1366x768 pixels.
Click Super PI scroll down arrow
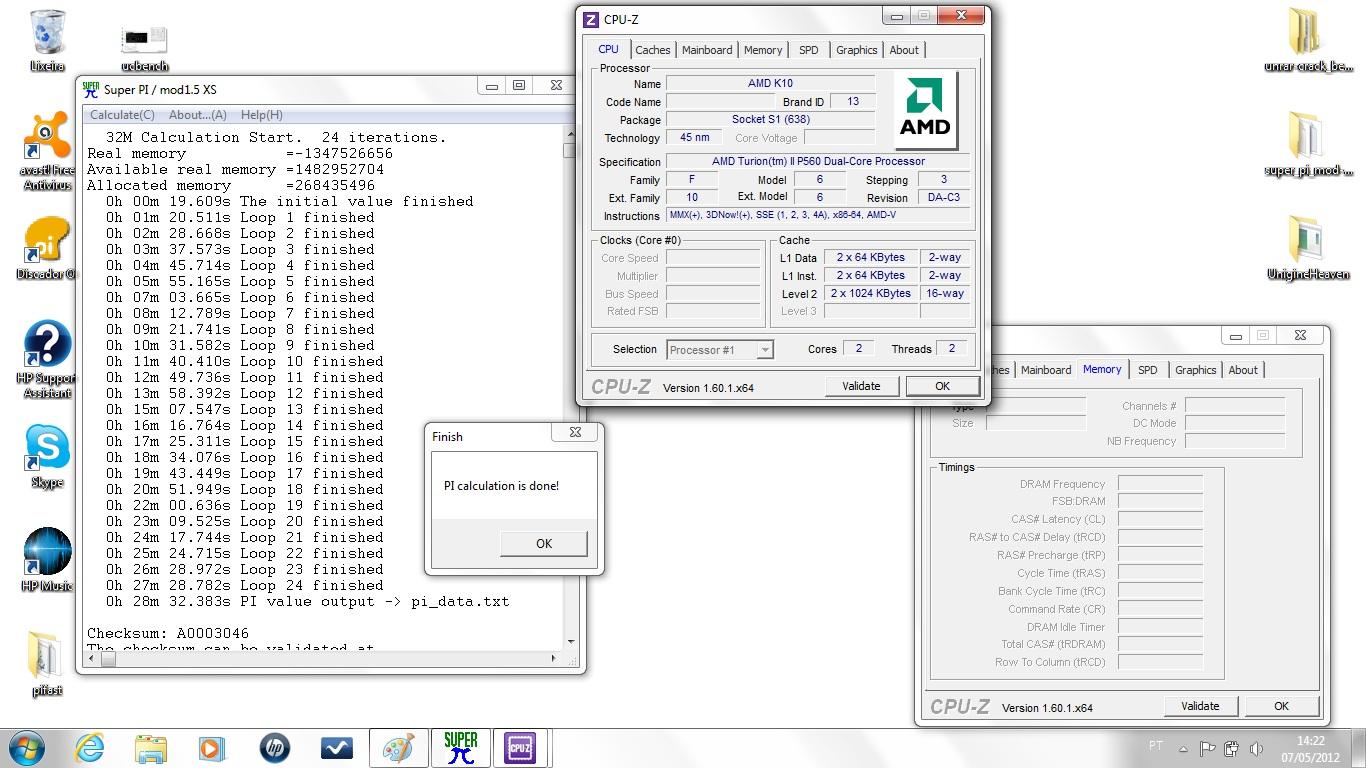tap(570, 641)
